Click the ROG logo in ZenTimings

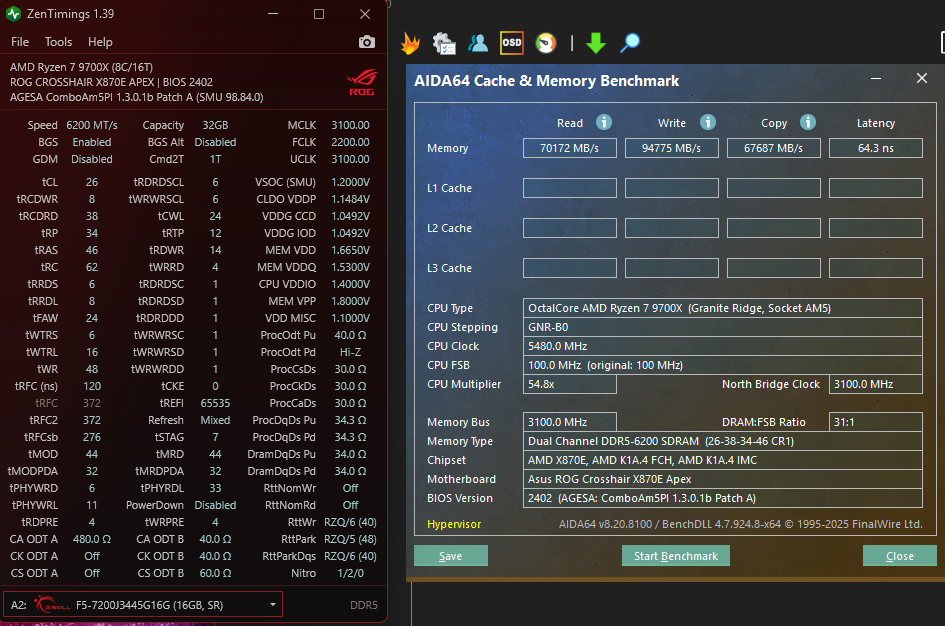coord(361,83)
